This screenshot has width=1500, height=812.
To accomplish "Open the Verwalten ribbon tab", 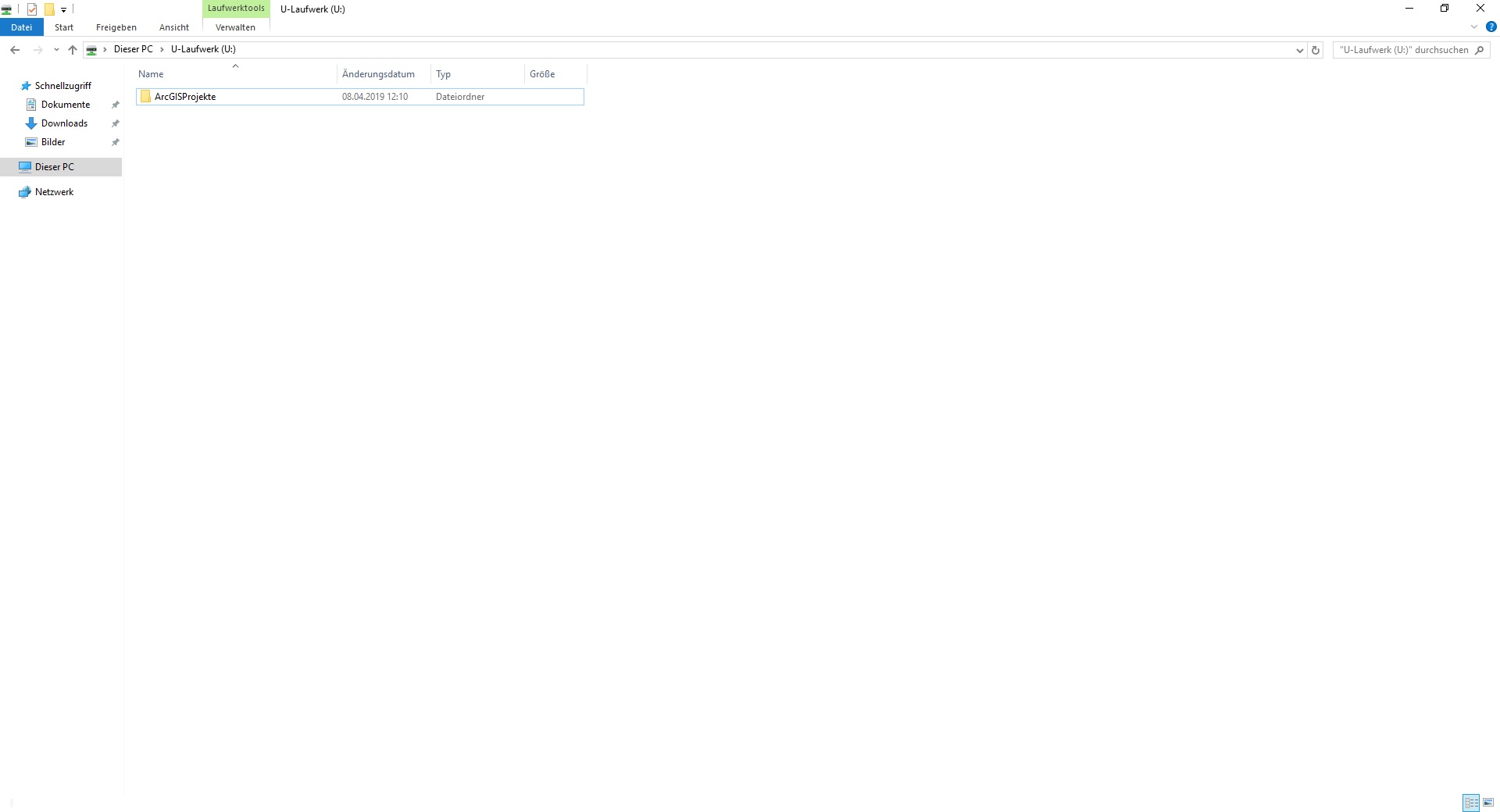I will coord(235,27).
